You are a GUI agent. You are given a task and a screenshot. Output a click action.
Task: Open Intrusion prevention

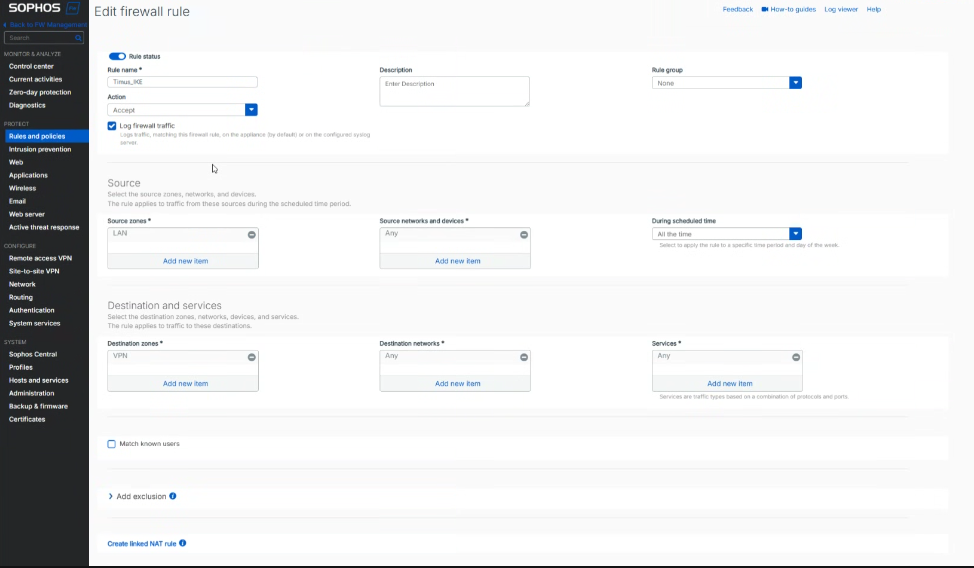click(40, 149)
